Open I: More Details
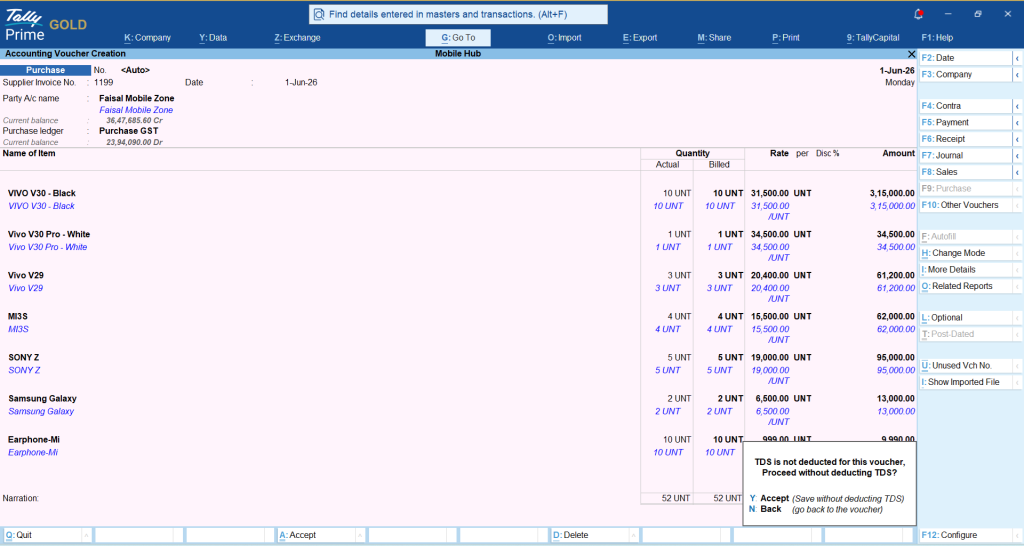This screenshot has height=546, width=1024. click(965, 269)
